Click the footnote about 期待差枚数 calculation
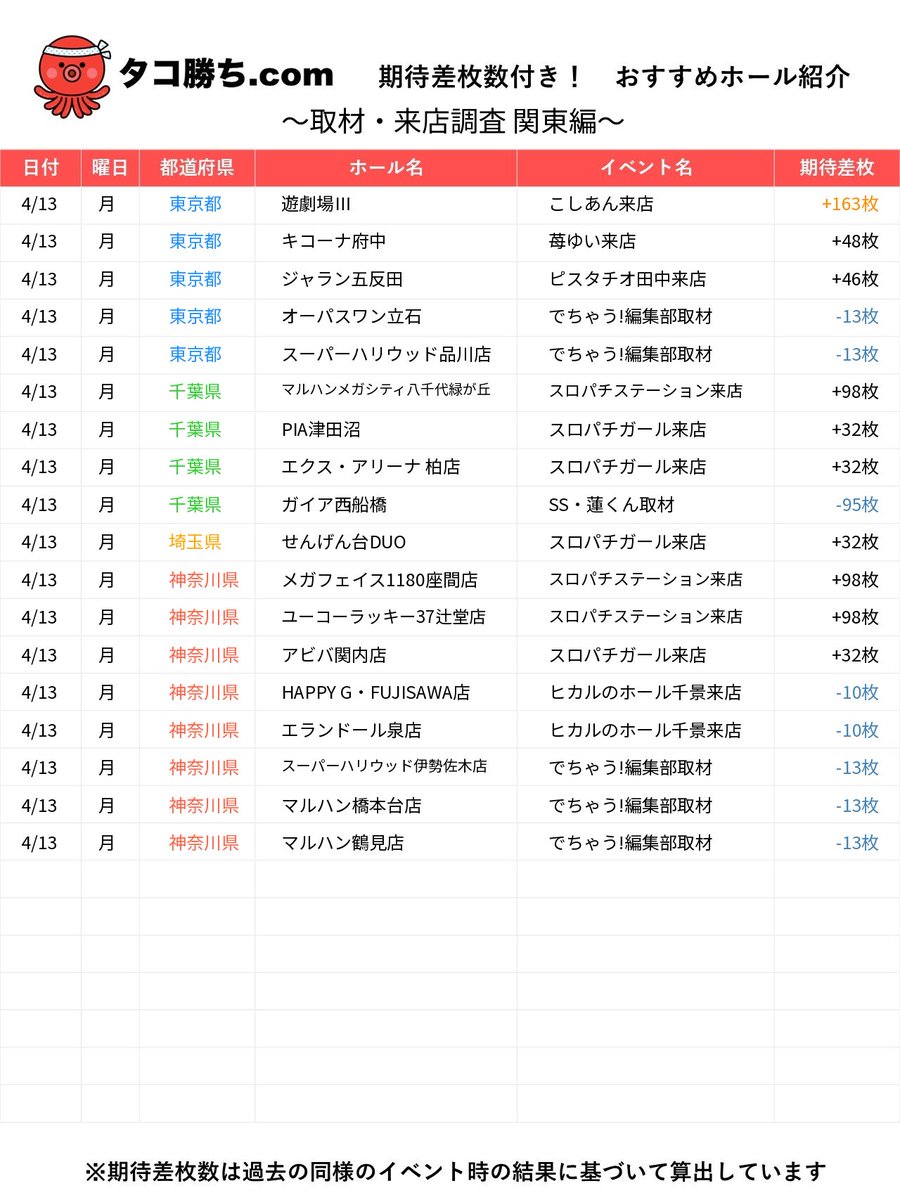 [455, 1171]
